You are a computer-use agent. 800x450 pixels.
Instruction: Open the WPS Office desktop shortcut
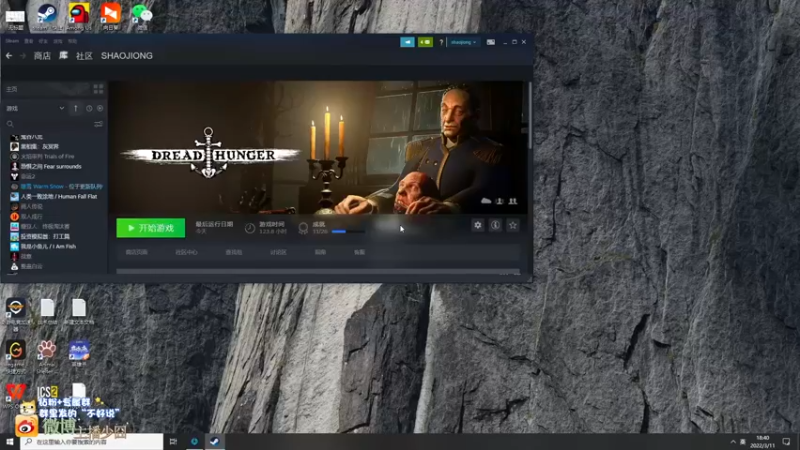pyautogui.click(x=15, y=395)
